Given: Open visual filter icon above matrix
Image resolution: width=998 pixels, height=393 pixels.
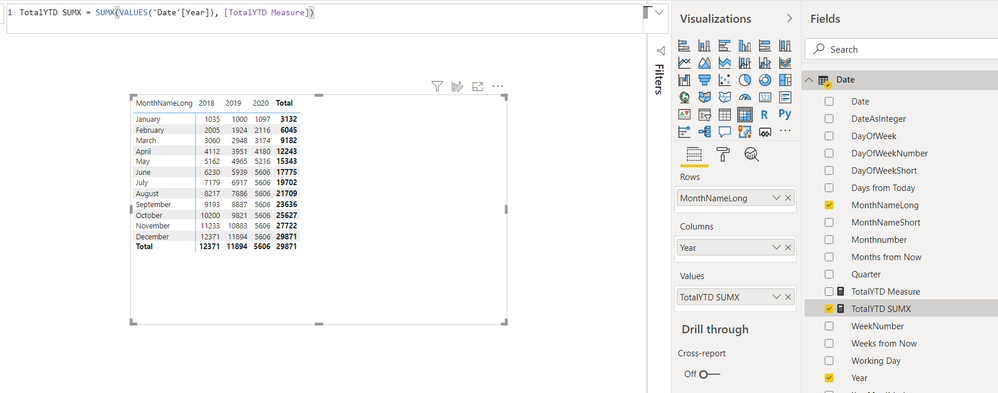Looking at the screenshot, I should pyautogui.click(x=437, y=86).
